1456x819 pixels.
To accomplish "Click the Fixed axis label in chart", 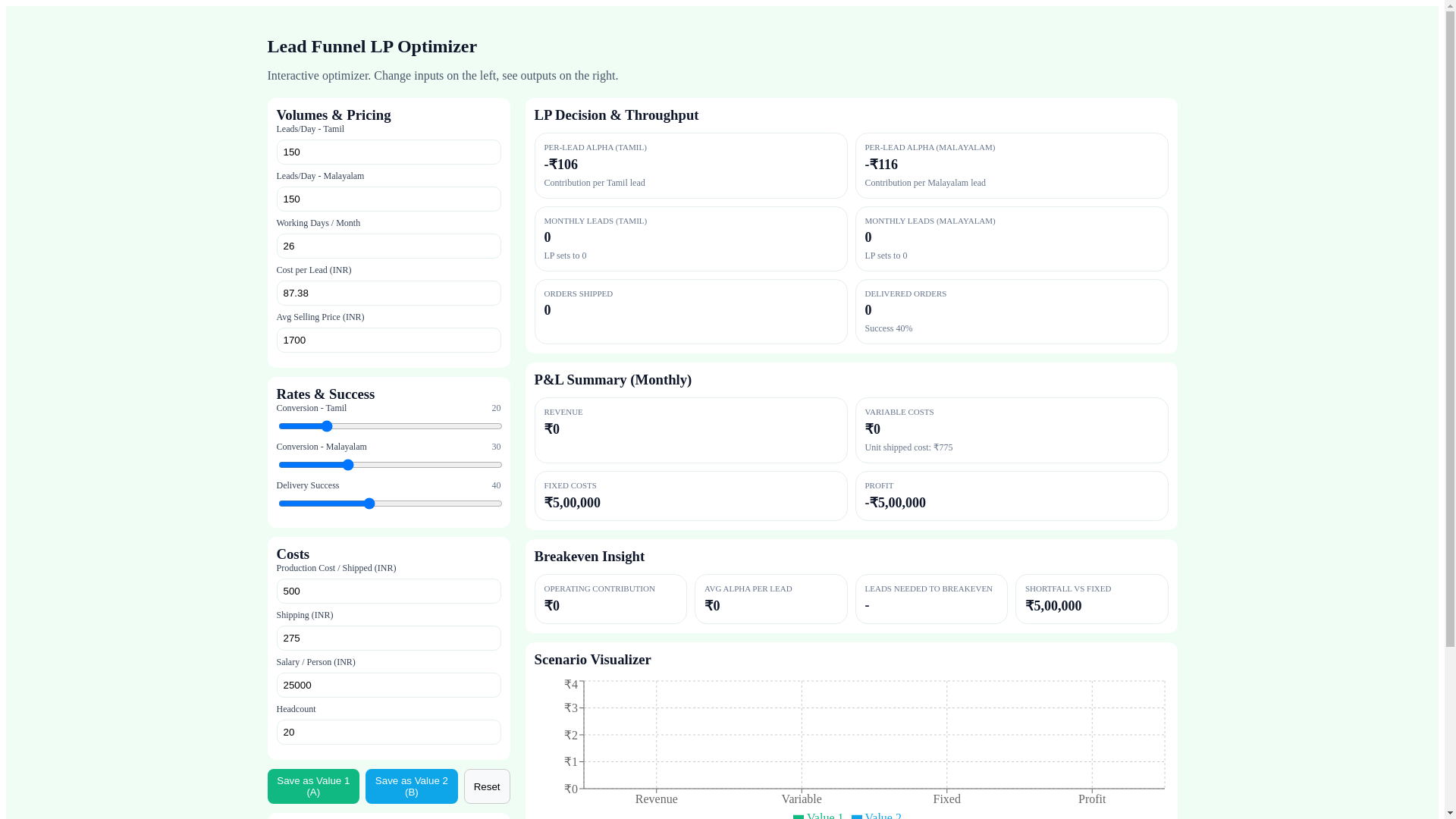I will point(946,799).
